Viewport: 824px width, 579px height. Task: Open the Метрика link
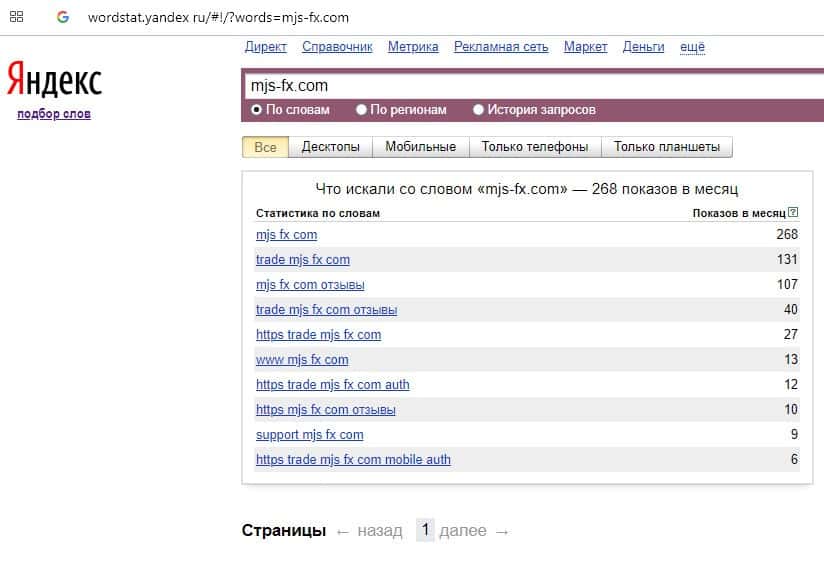click(413, 47)
